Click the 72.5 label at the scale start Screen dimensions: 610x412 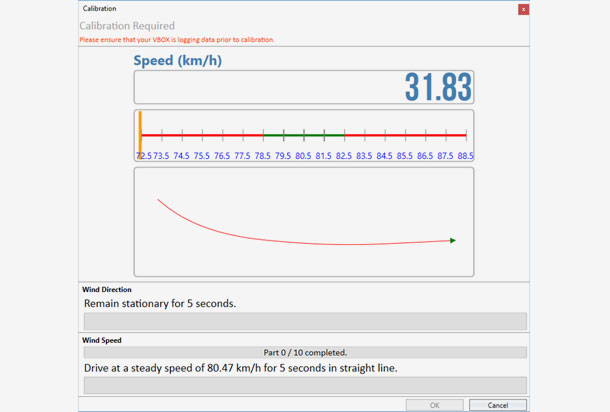click(144, 156)
